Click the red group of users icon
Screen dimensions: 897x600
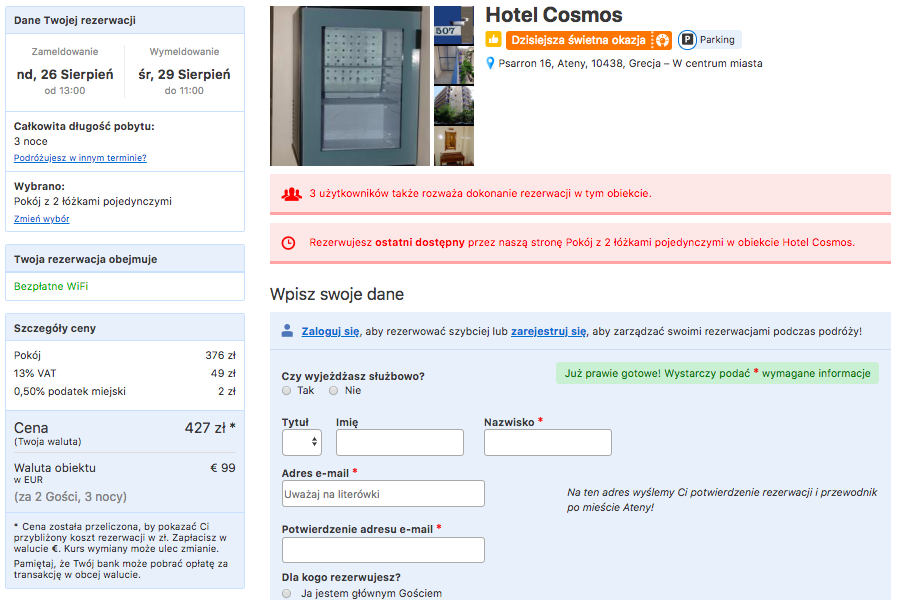[291, 194]
